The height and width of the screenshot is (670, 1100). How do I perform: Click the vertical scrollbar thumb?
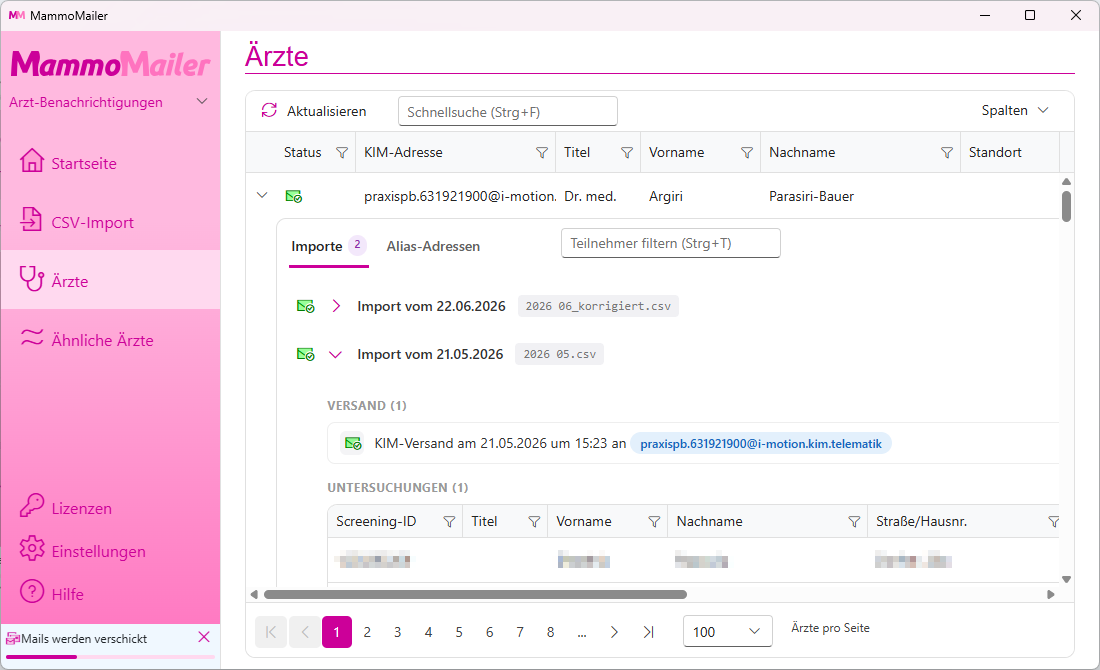point(1066,206)
